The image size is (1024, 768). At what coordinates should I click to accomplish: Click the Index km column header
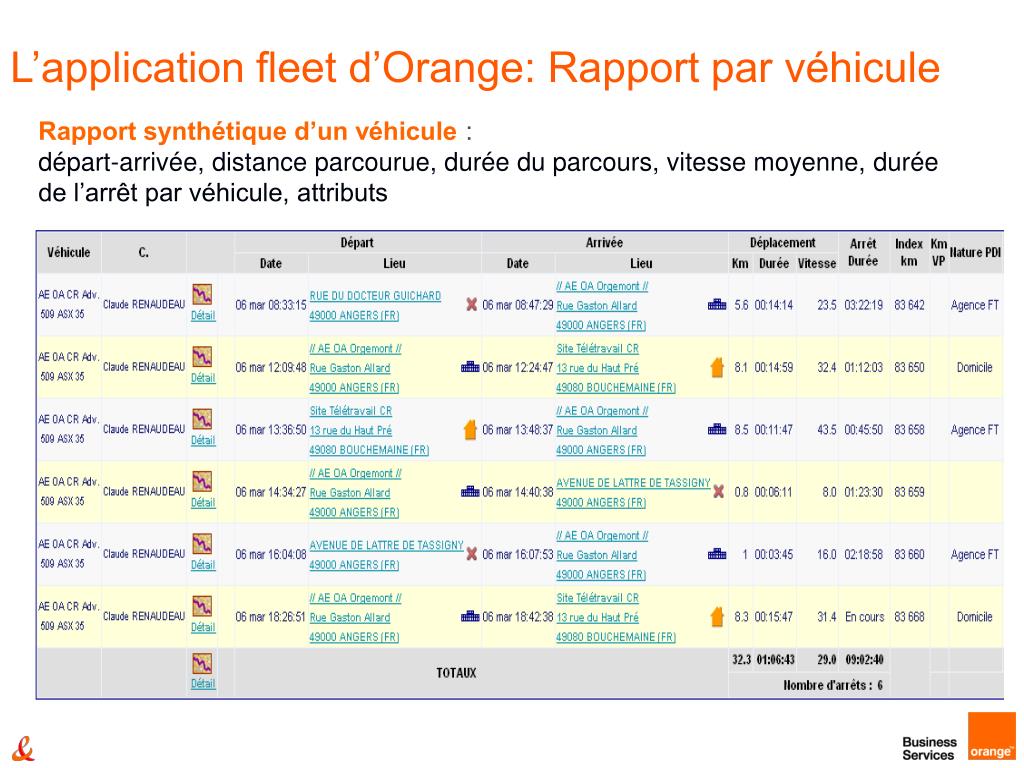coord(908,252)
